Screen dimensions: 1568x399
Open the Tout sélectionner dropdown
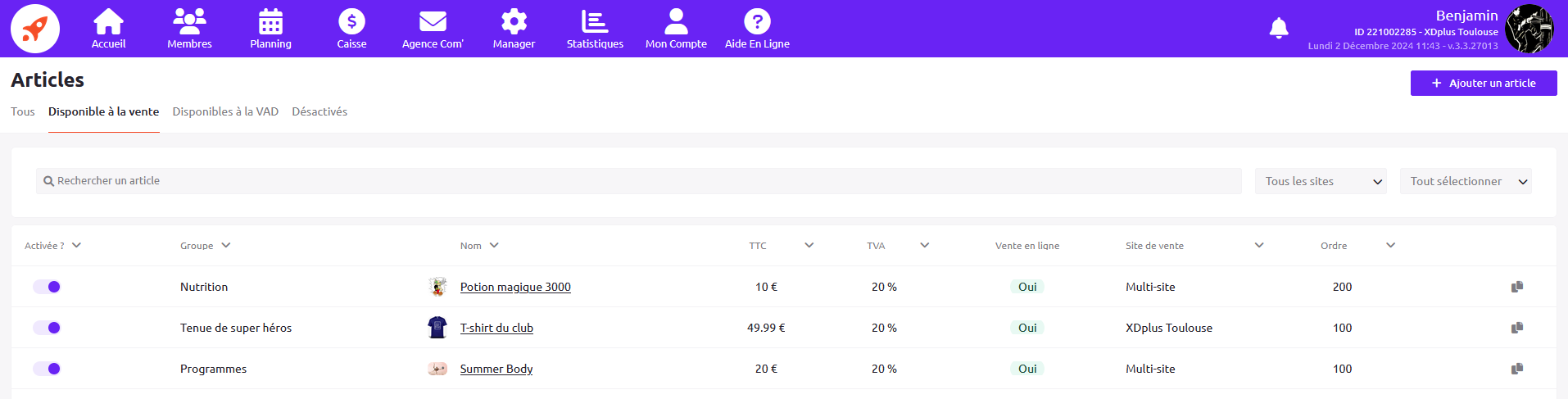pos(1466,181)
